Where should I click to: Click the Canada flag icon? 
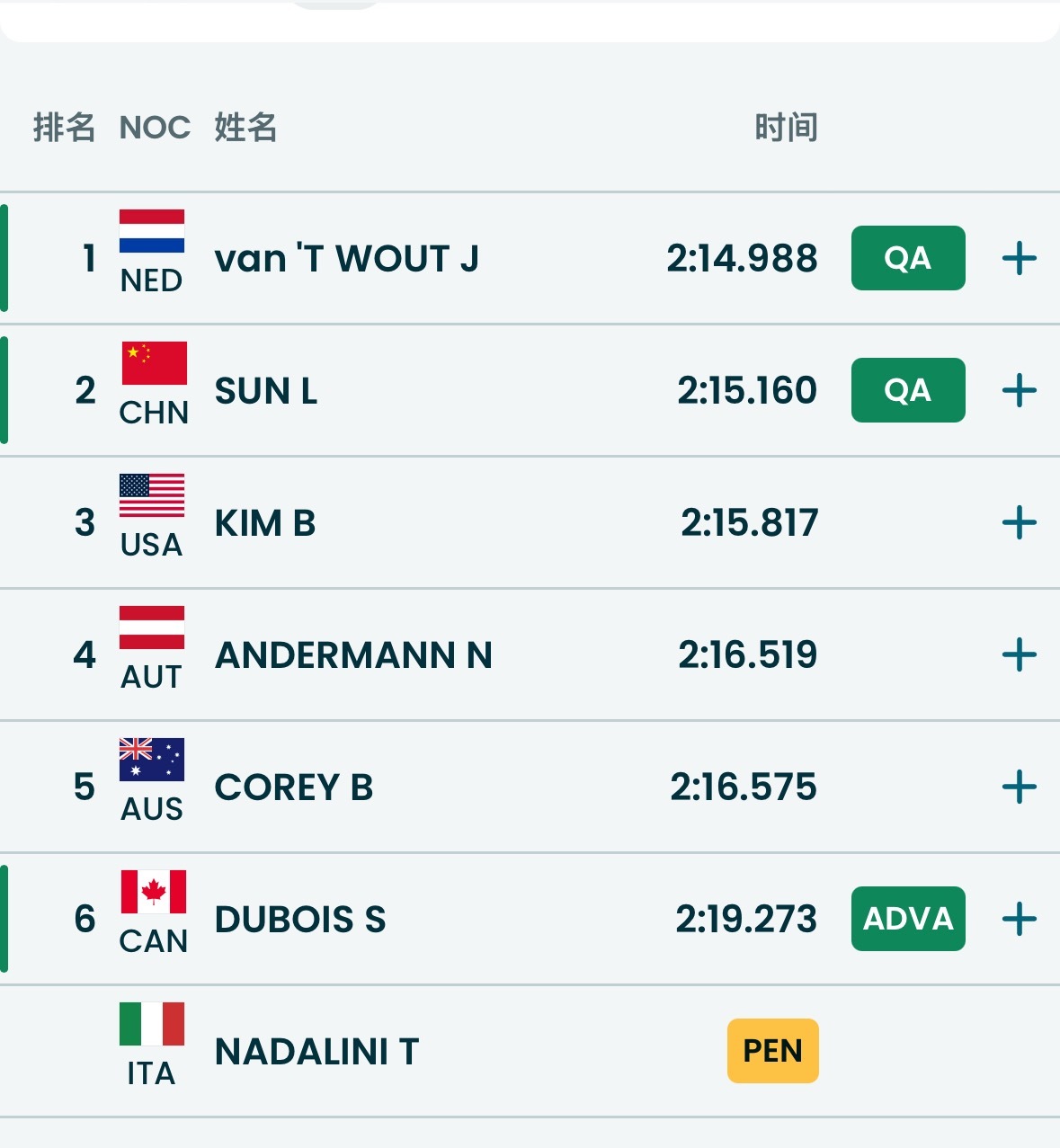pos(154,892)
